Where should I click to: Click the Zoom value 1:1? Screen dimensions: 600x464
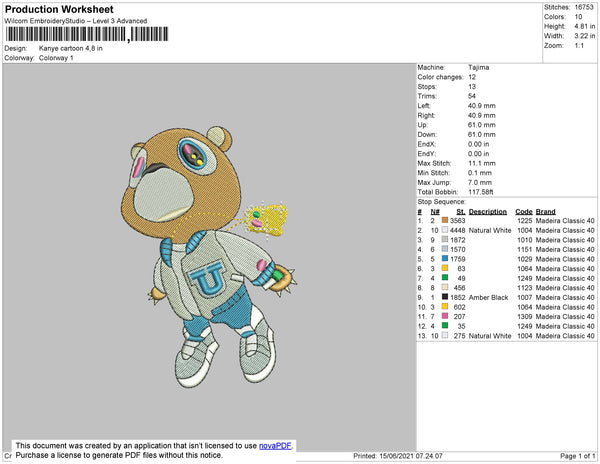click(x=579, y=46)
